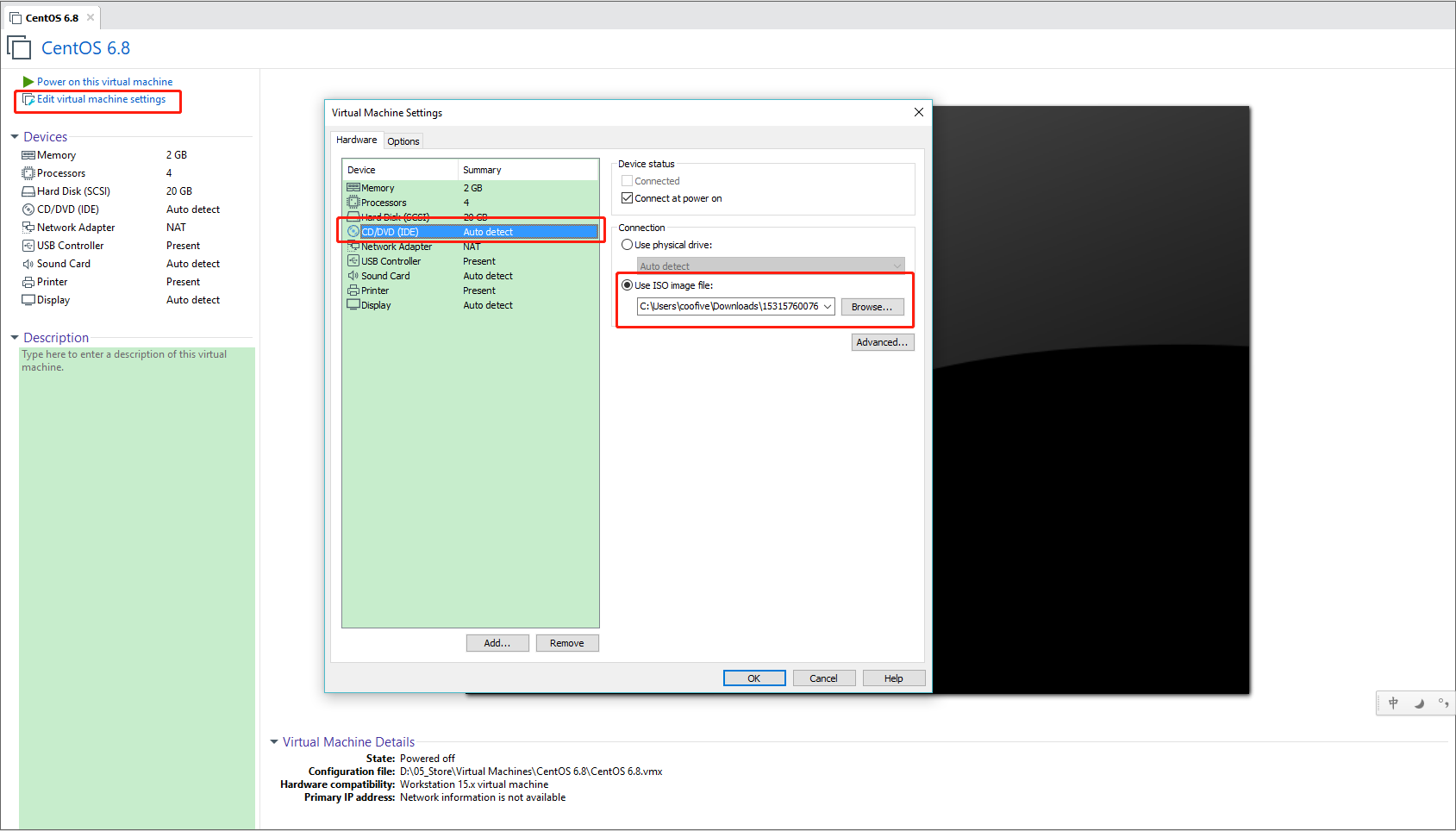The image size is (1456, 831).
Task: Click the Printer icon in dialog list
Action: coord(353,291)
